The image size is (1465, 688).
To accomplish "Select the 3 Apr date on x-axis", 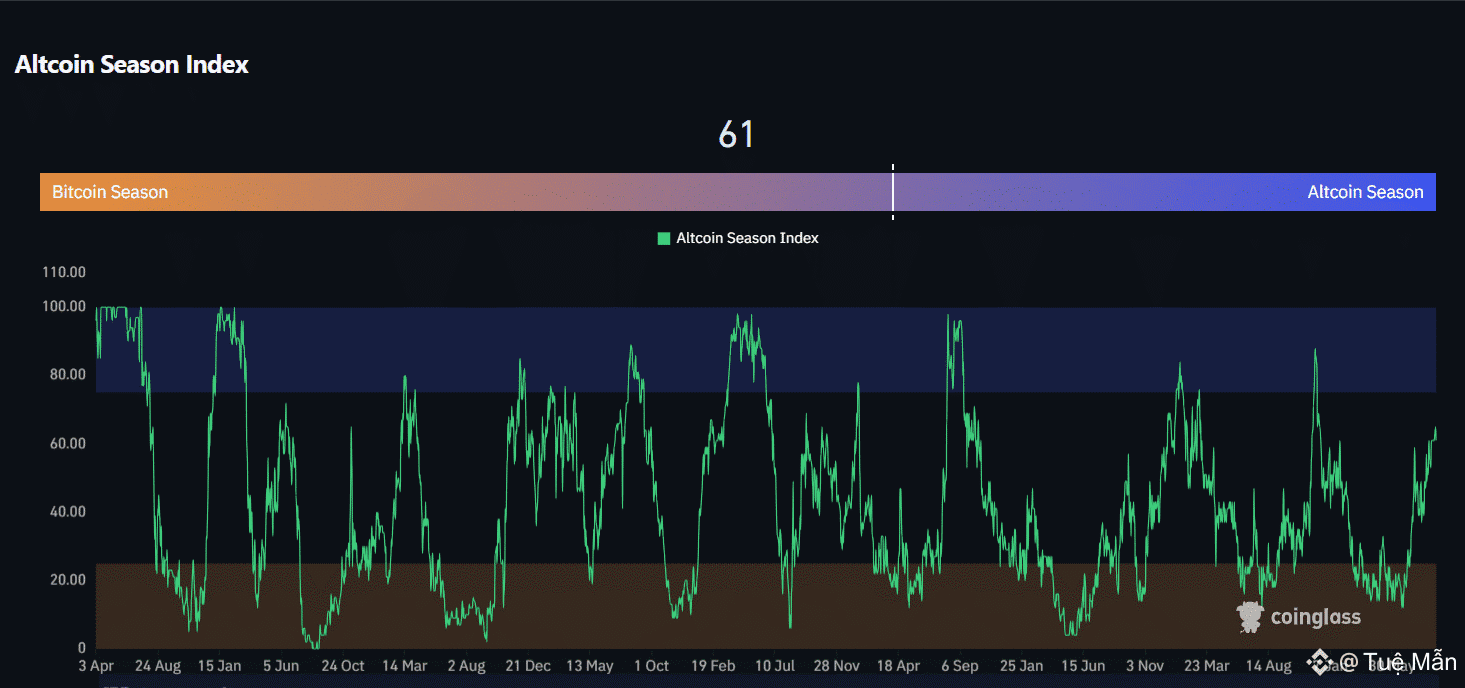I will tap(95, 666).
